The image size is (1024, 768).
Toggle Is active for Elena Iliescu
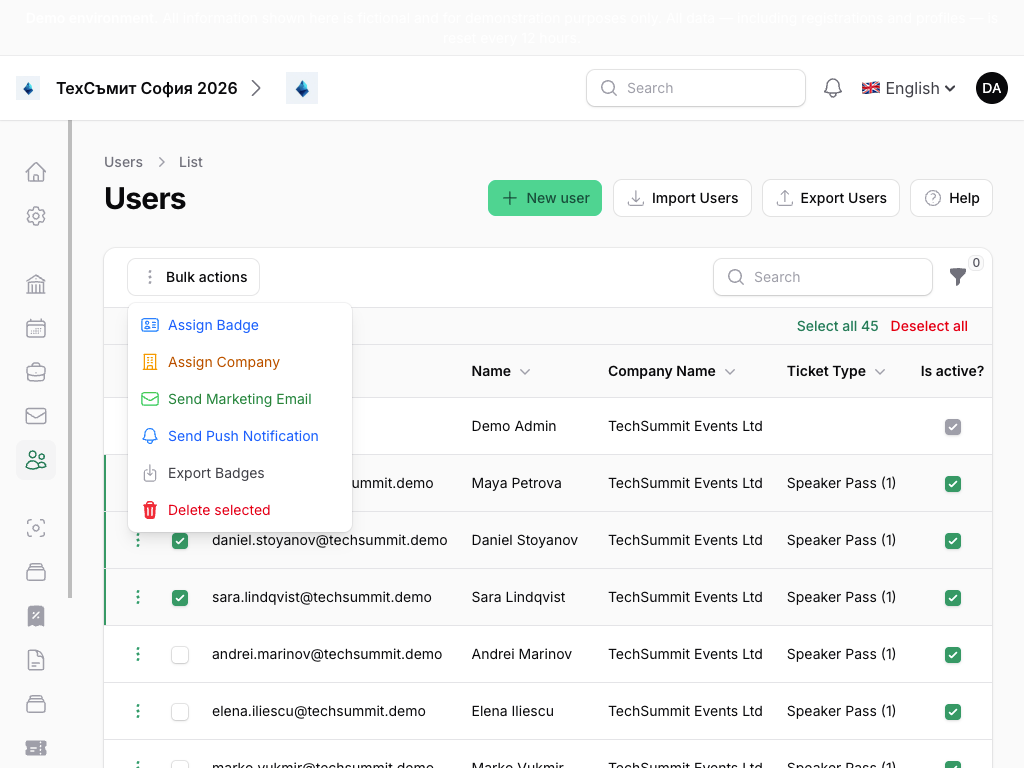(953, 711)
